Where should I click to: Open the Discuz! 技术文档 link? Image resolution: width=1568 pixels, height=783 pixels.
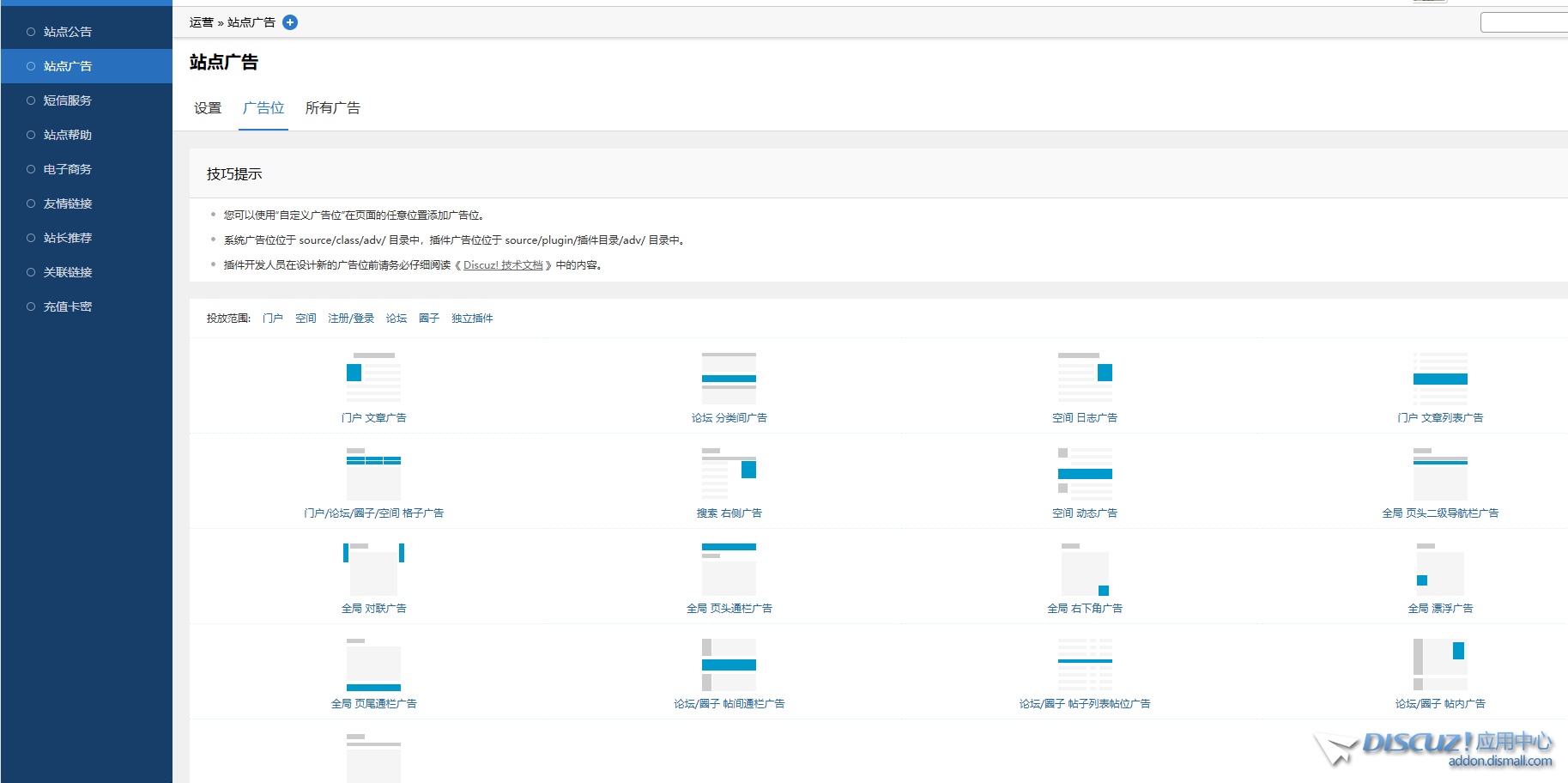point(503,265)
